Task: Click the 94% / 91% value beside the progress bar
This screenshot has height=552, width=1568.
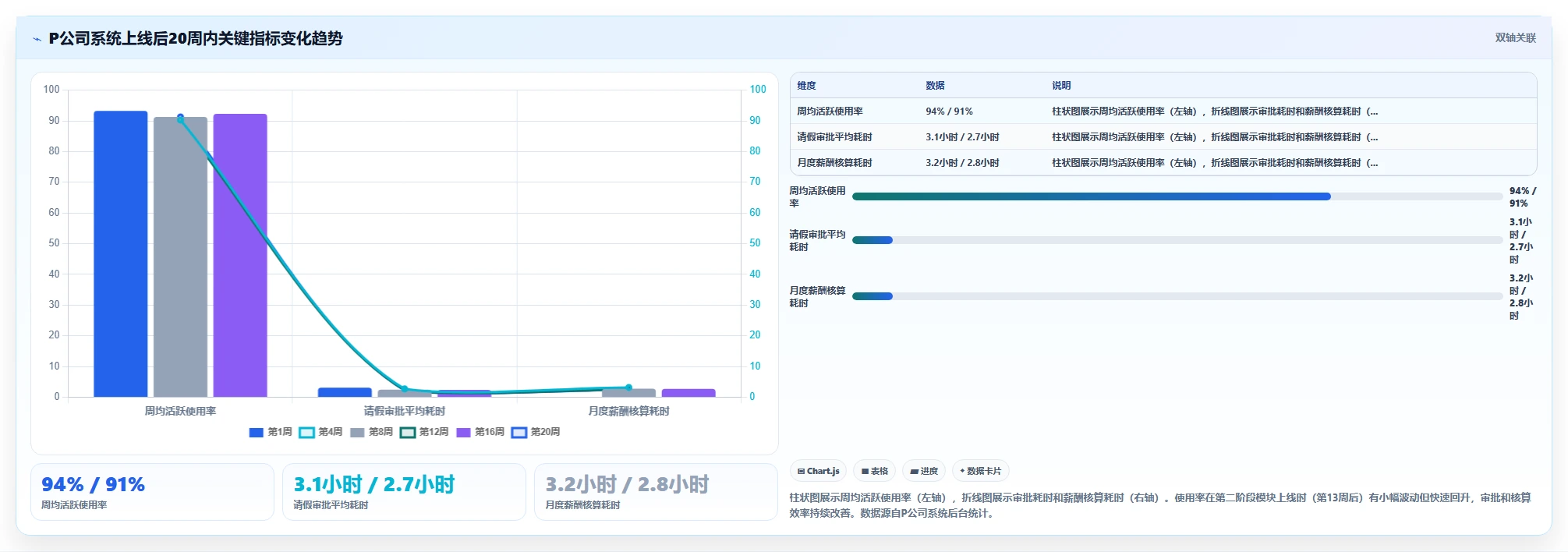Action: click(x=1523, y=196)
